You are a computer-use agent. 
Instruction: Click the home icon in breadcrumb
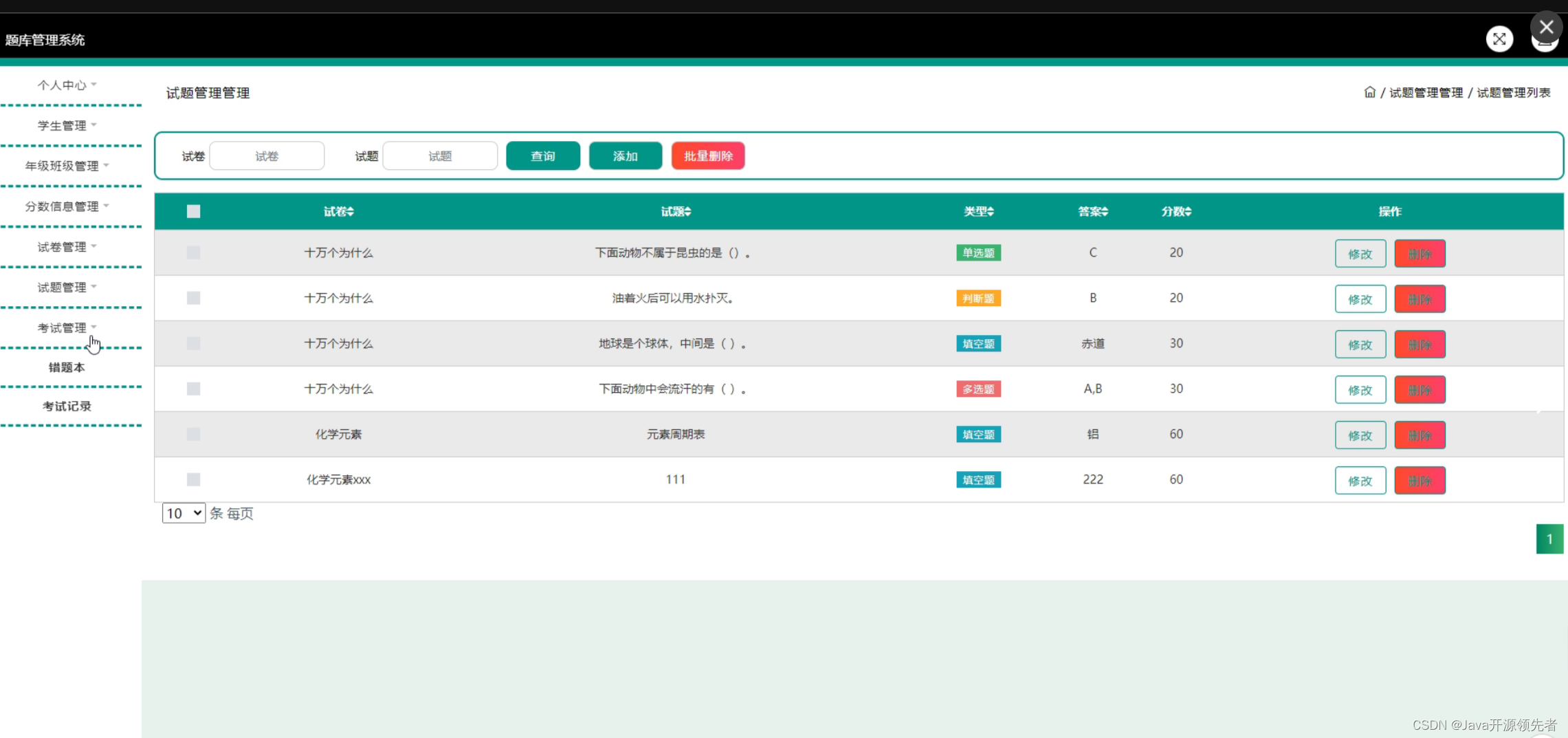tap(1369, 92)
